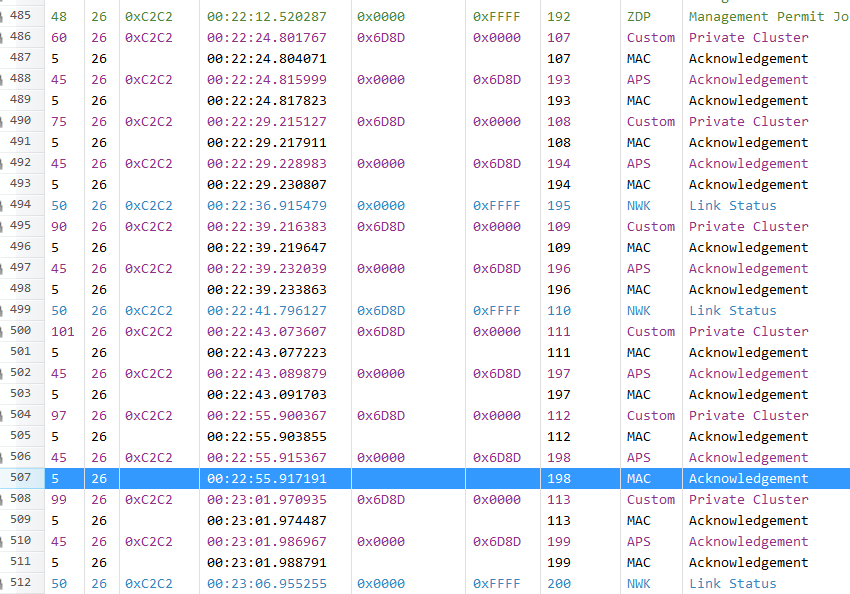The width and height of the screenshot is (850, 594).
Task: Click the Custom protocol cell in row 504
Action: (x=651, y=416)
